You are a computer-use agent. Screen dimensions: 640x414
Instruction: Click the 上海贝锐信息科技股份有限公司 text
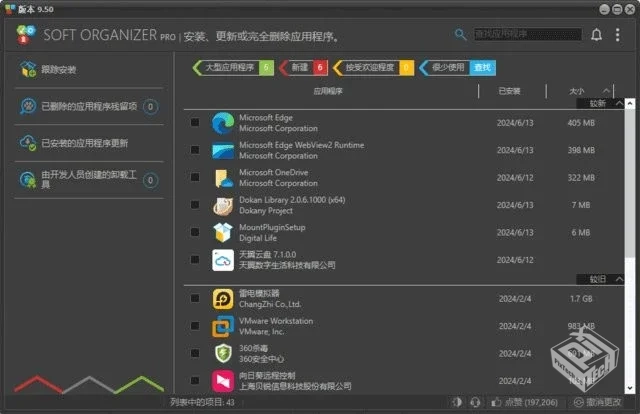point(295,386)
